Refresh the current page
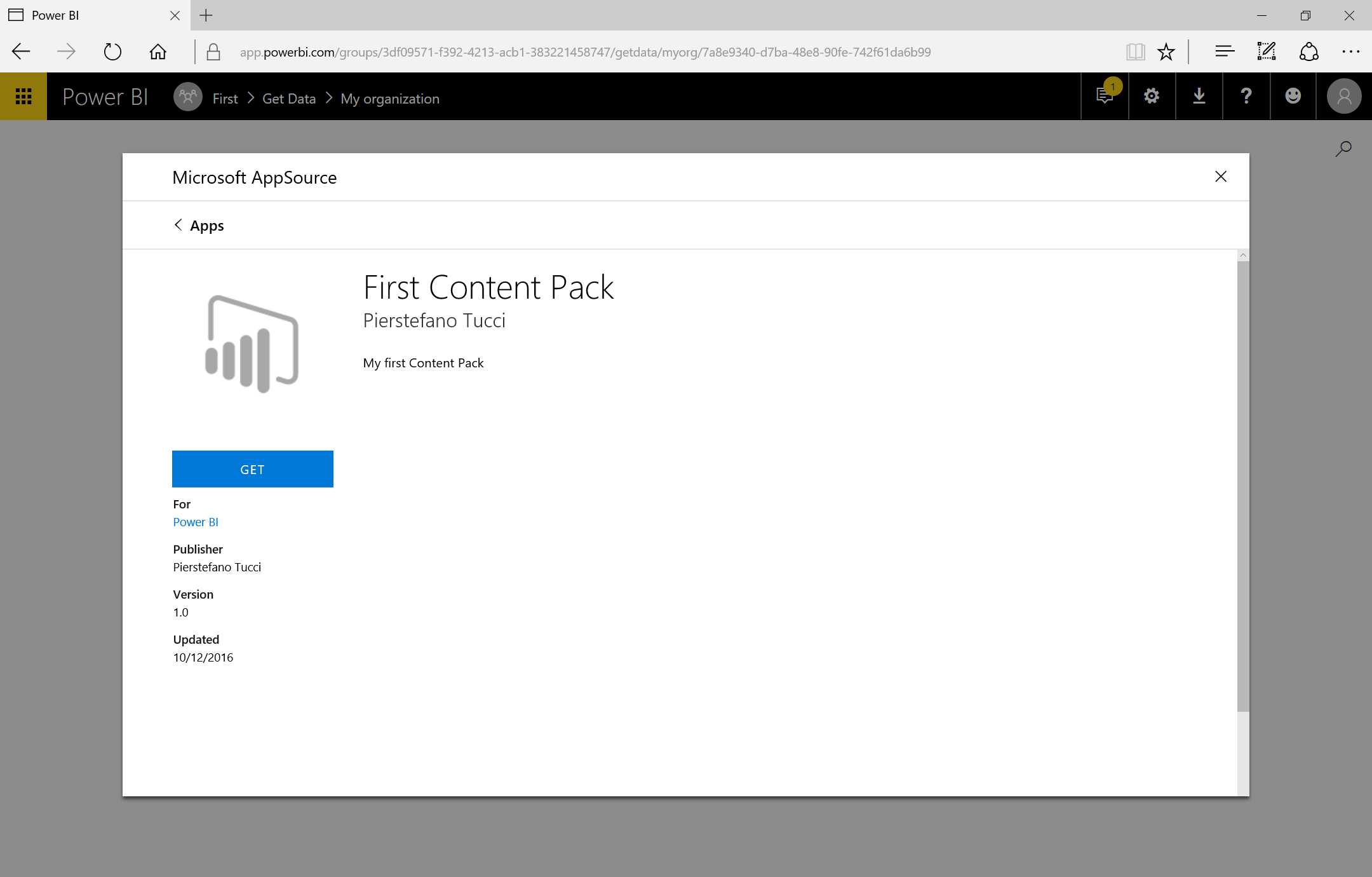 point(112,51)
